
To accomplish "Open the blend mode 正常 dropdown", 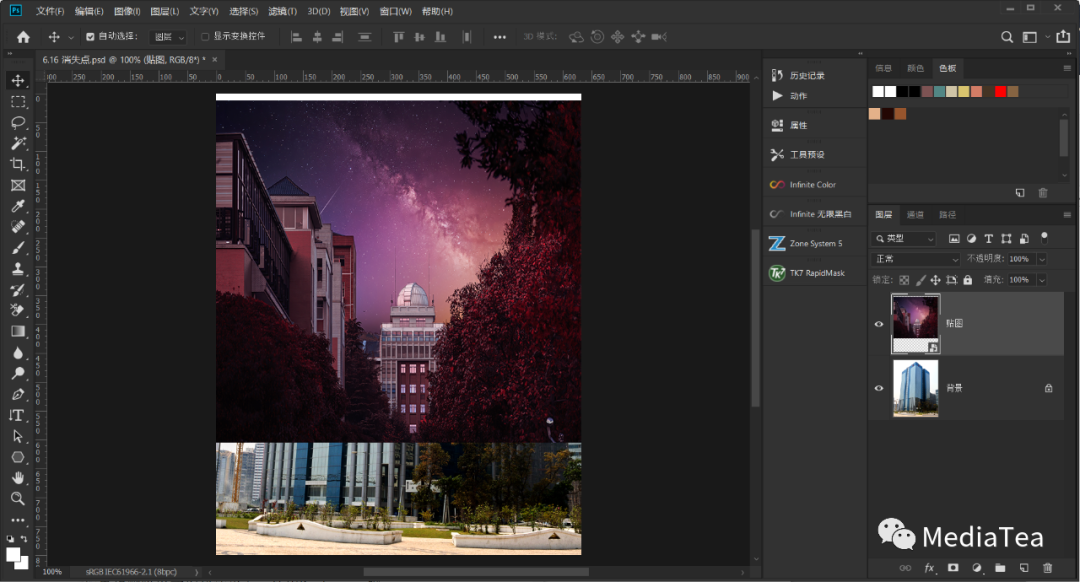I will (915, 259).
